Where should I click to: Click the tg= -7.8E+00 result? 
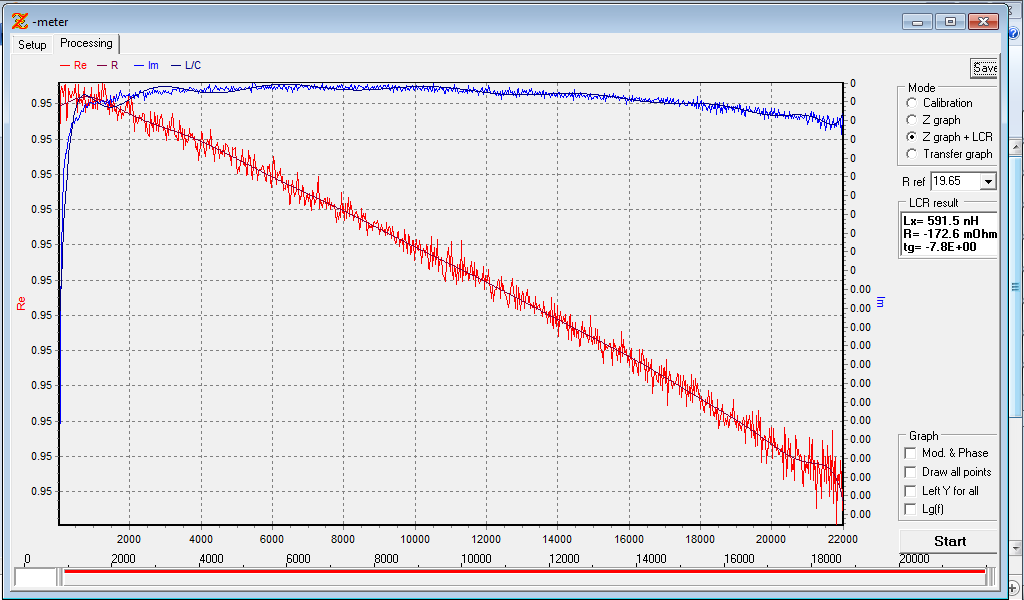940,247
